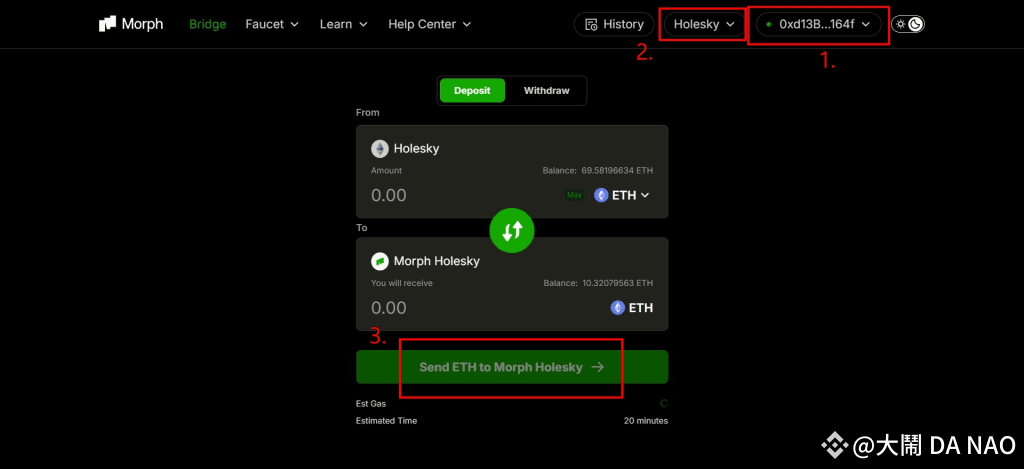Click the Est Gas label

click(371, 404)
